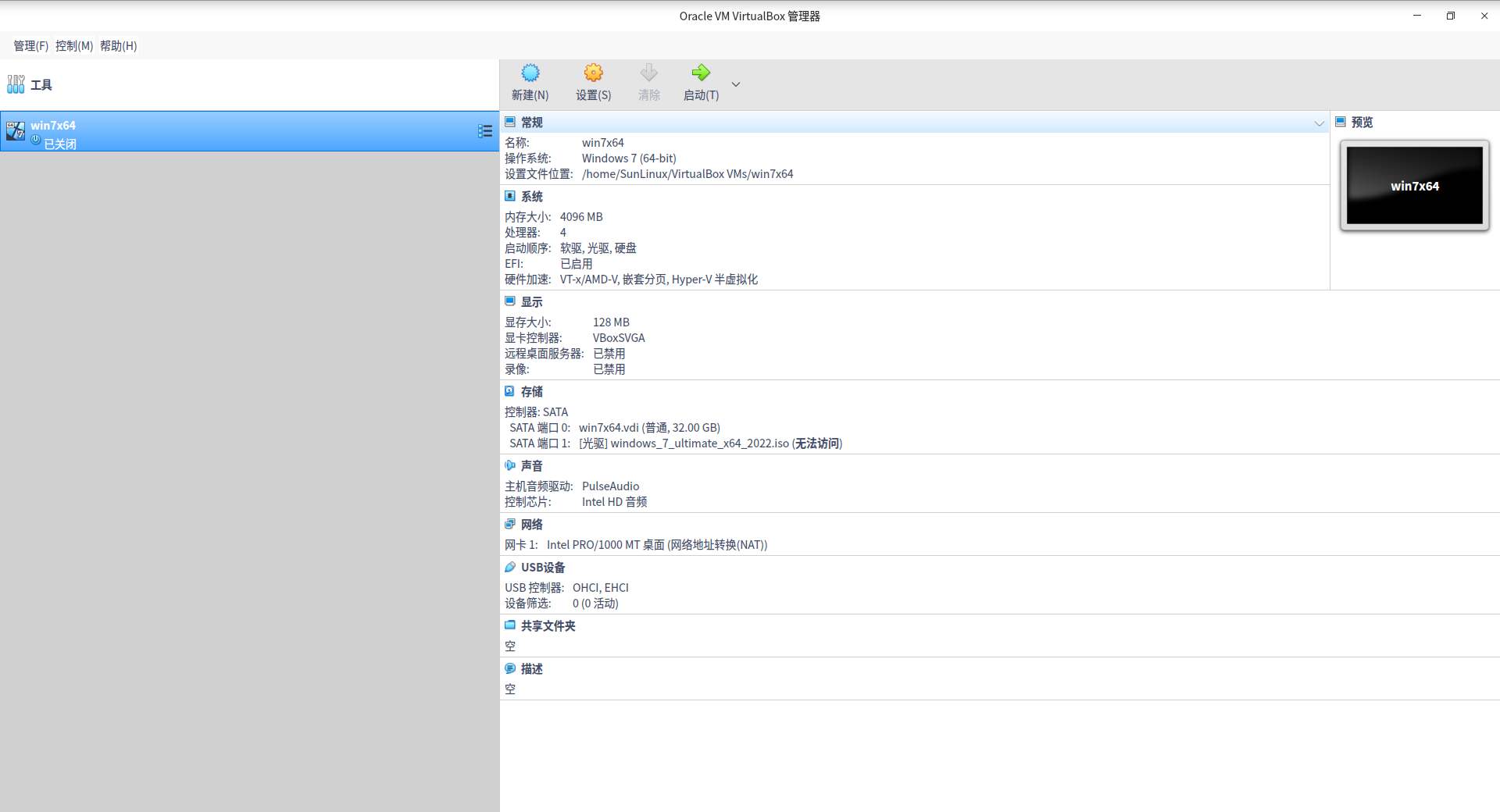Click the 清除 discard arrow icon
The height and width of the screenshot is (812, 1500).
click(x=649, y=73)
